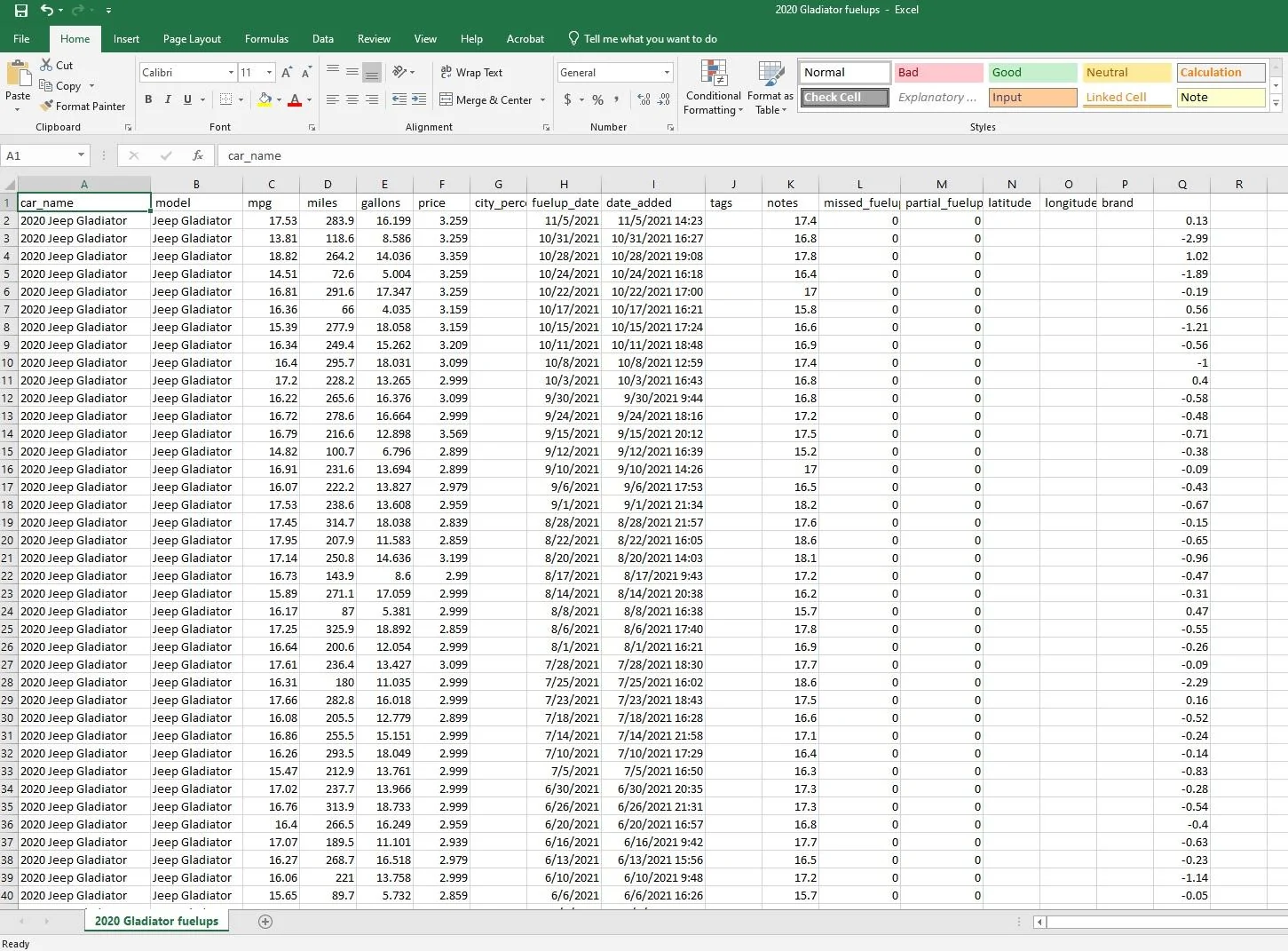Open the Font size dropdown

coord(269,73)
